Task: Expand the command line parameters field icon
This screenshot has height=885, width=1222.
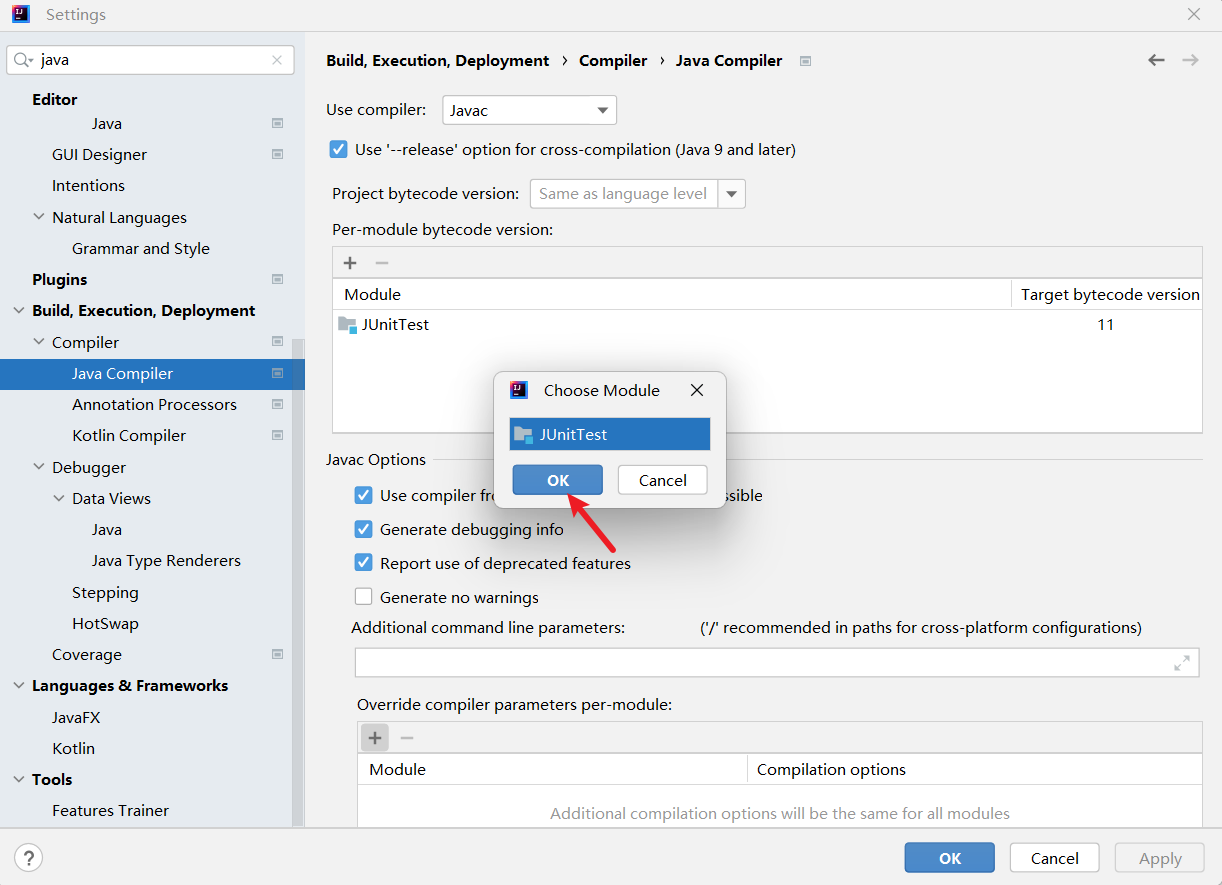Action: (x=1182, y=663)
